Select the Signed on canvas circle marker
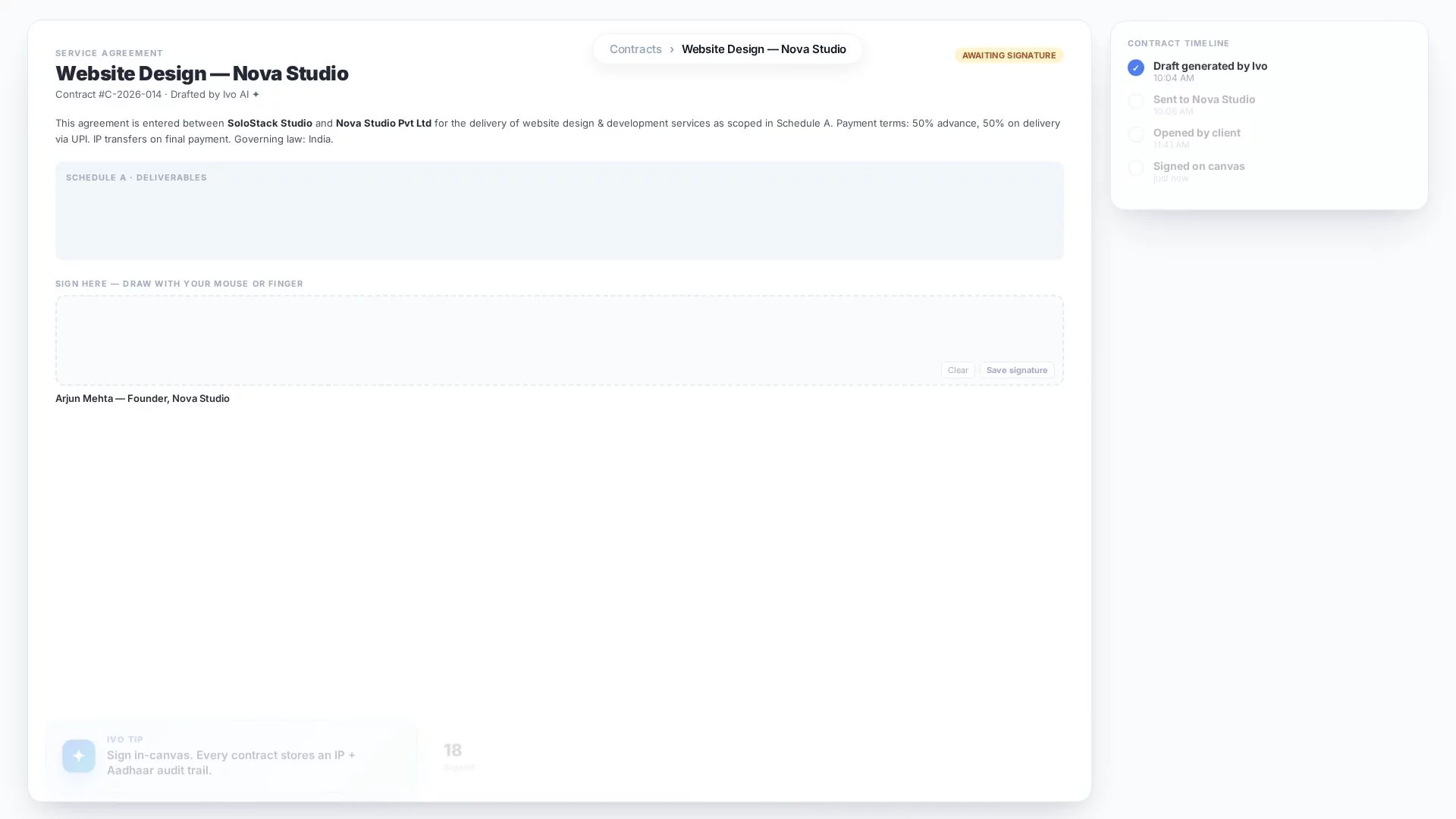Image resolution: width=1456 pixels, height=819 pixels. [x=1135, y=168]
